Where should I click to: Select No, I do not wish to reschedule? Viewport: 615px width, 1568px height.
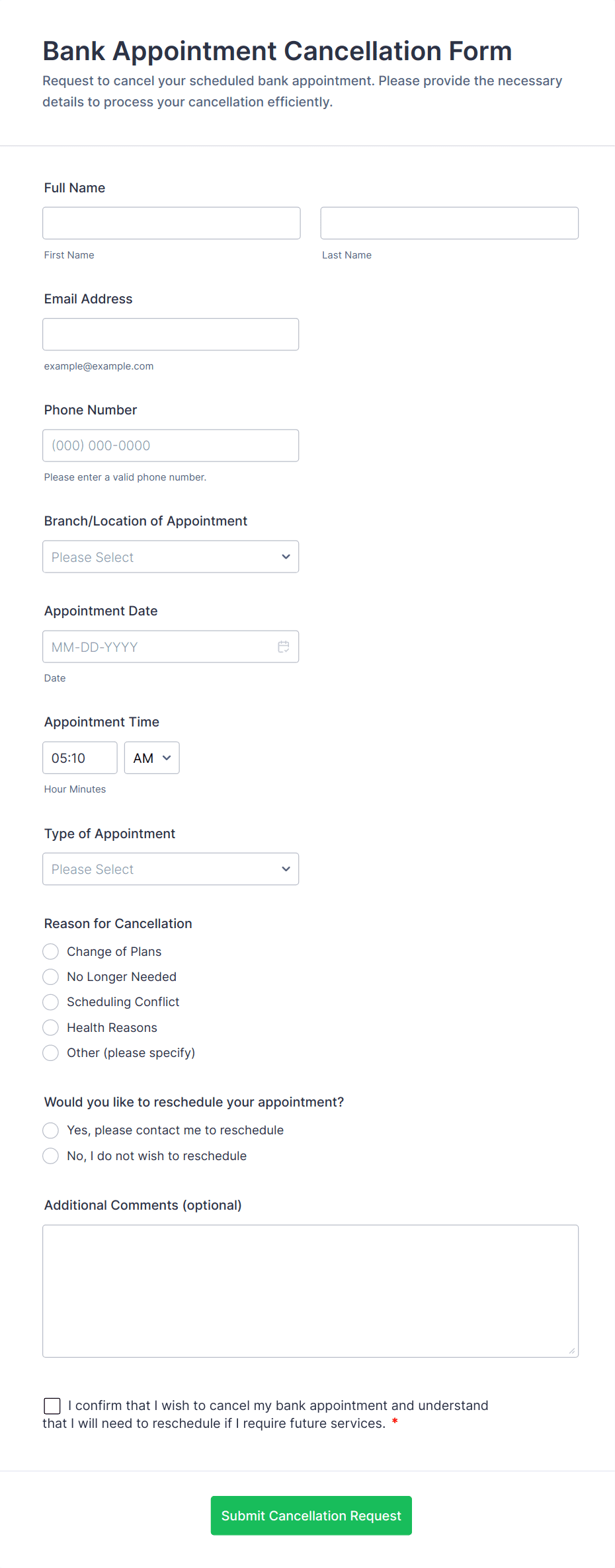[x=51, y=1156]
